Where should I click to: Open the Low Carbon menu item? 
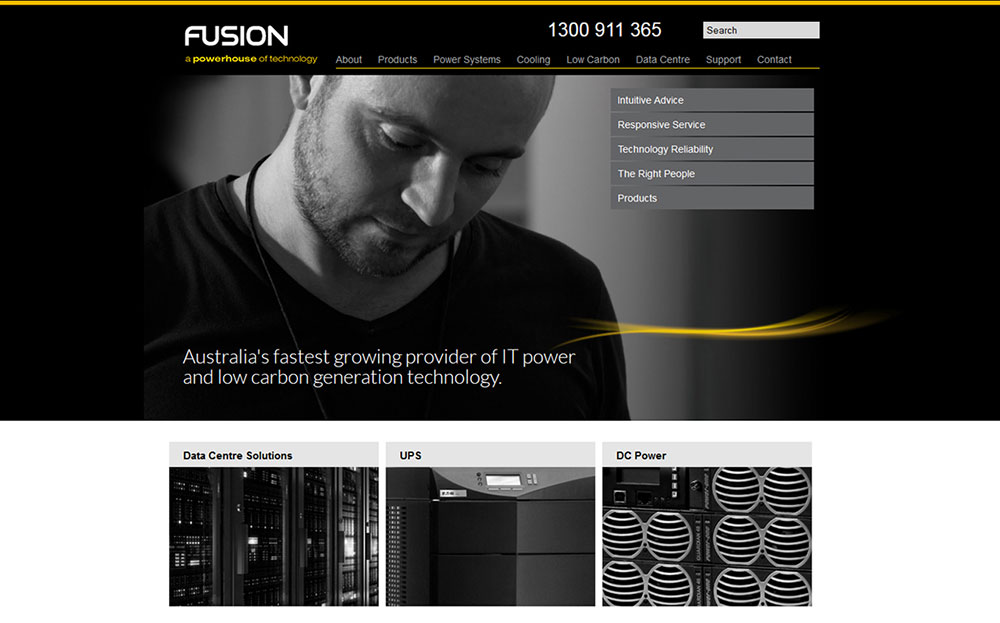[x=593, y=60]
